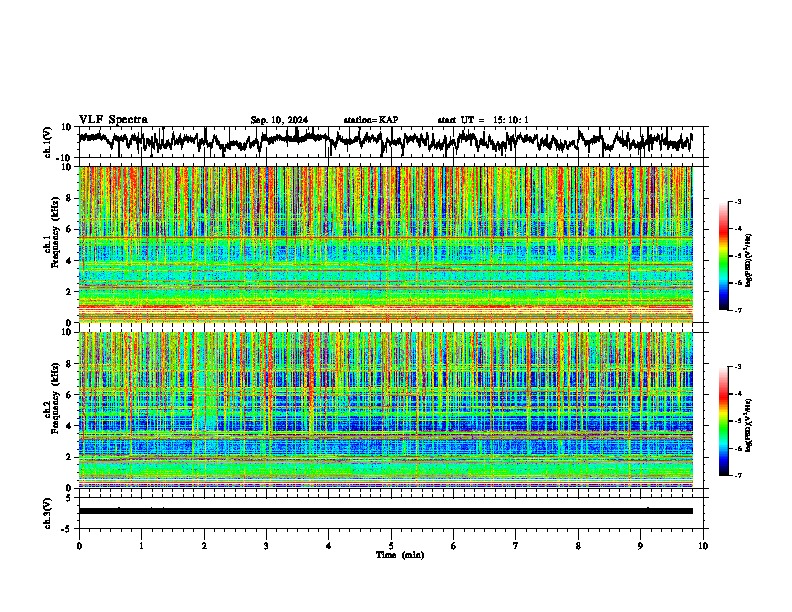Image resolution: width=792 pixels, height=612 pixels.
Task: Click time axis tick label "1"
Action: 141,546
